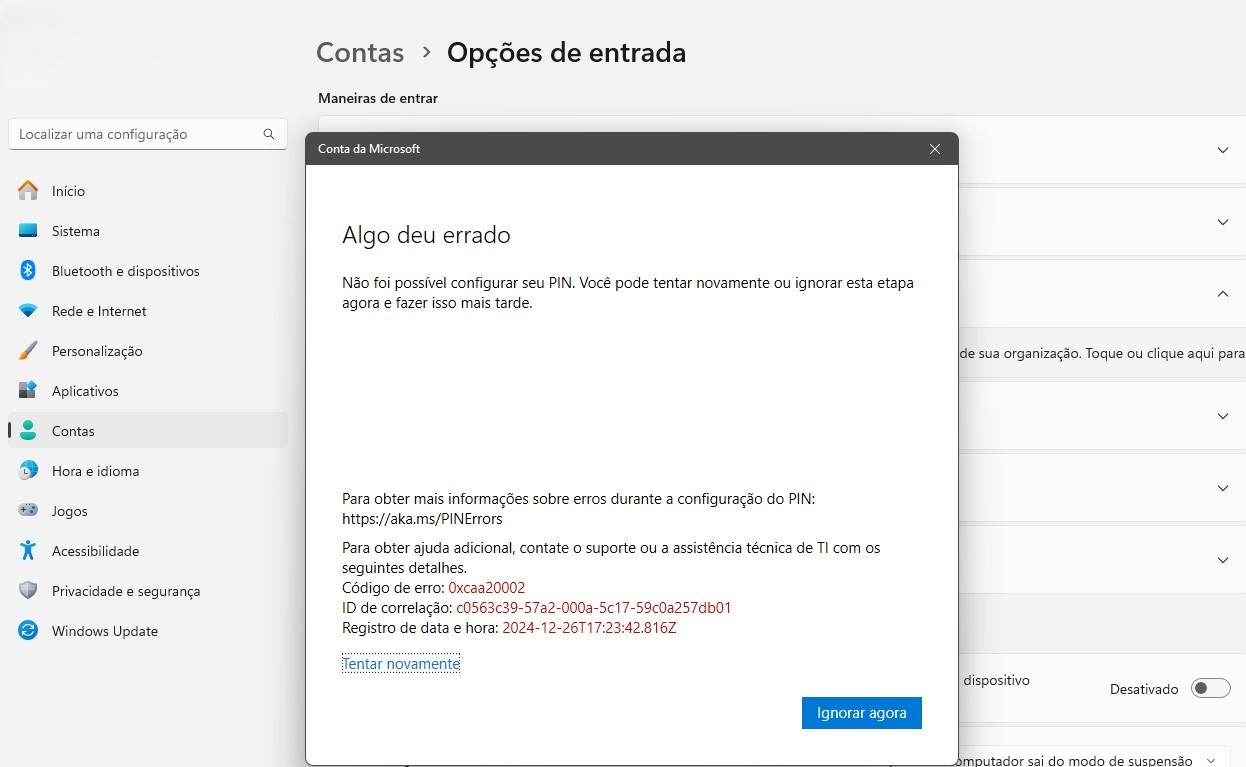The height and width of the screenshot is (767, 1246).
Task: Collapse the expanded sign-in option chevron
Action: tap(1222, 294)
